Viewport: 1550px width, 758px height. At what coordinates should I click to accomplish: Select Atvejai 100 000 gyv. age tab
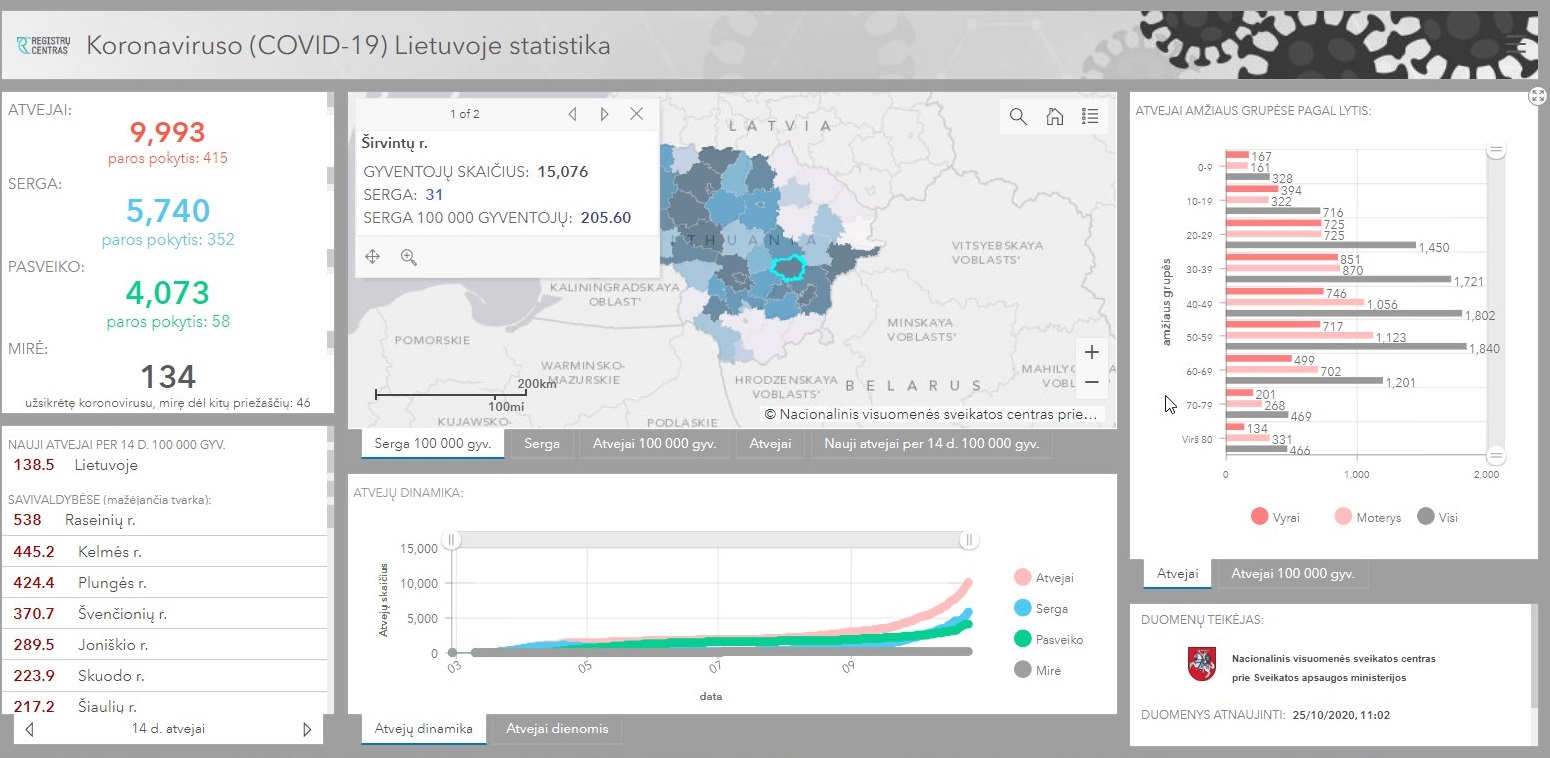point(1292,574)
